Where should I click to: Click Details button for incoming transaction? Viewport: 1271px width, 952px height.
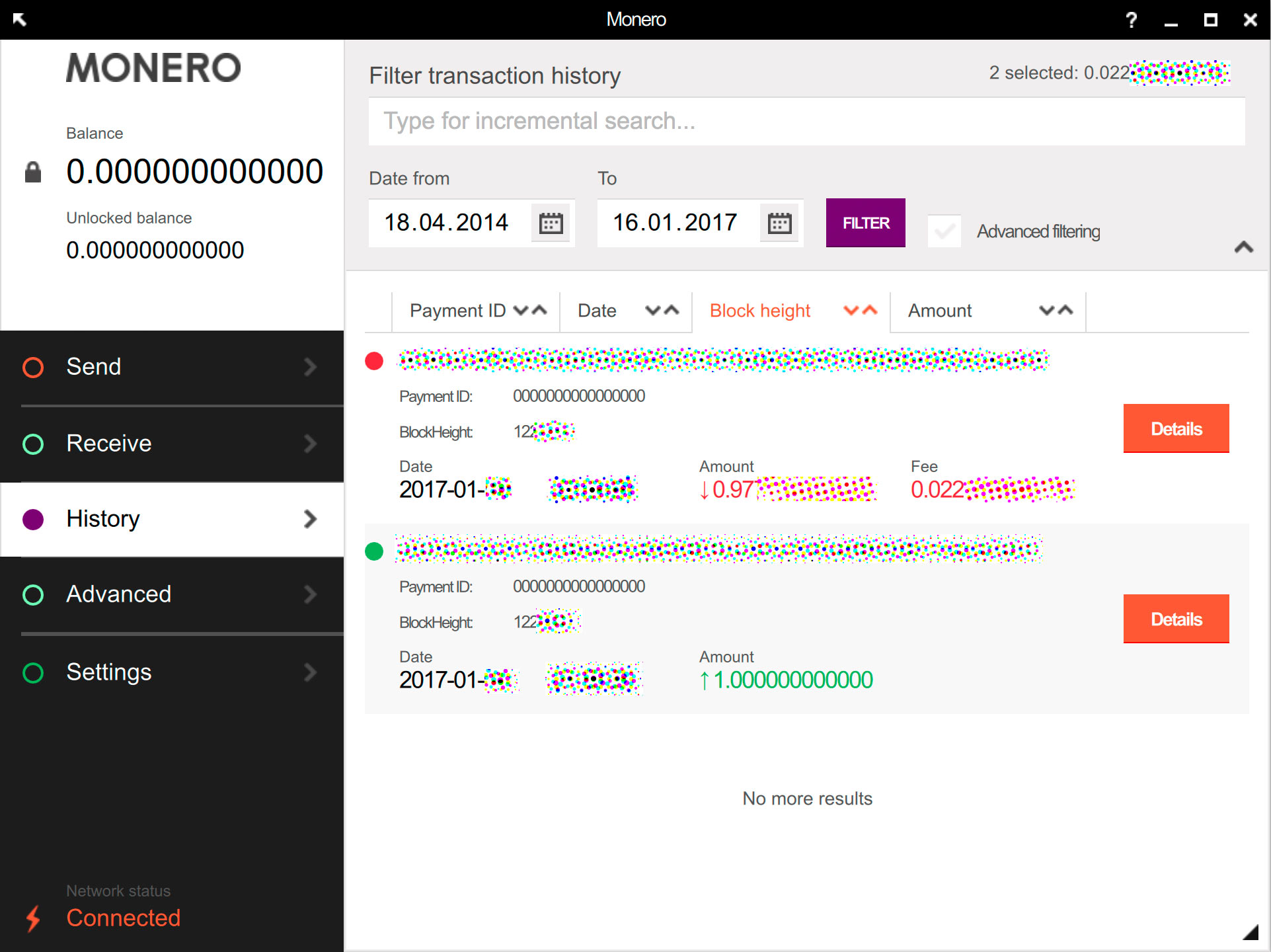(1175, 619)
